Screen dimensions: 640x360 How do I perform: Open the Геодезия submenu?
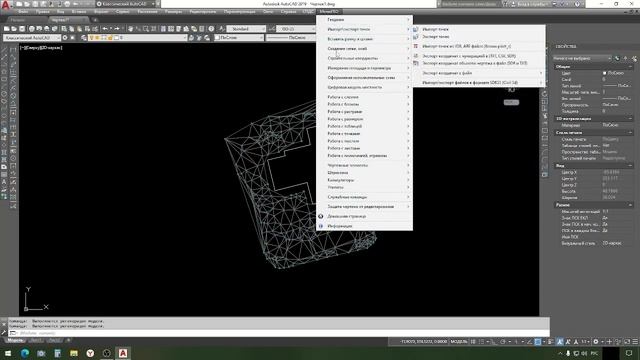pyautogui.click(x=364, y=20)
